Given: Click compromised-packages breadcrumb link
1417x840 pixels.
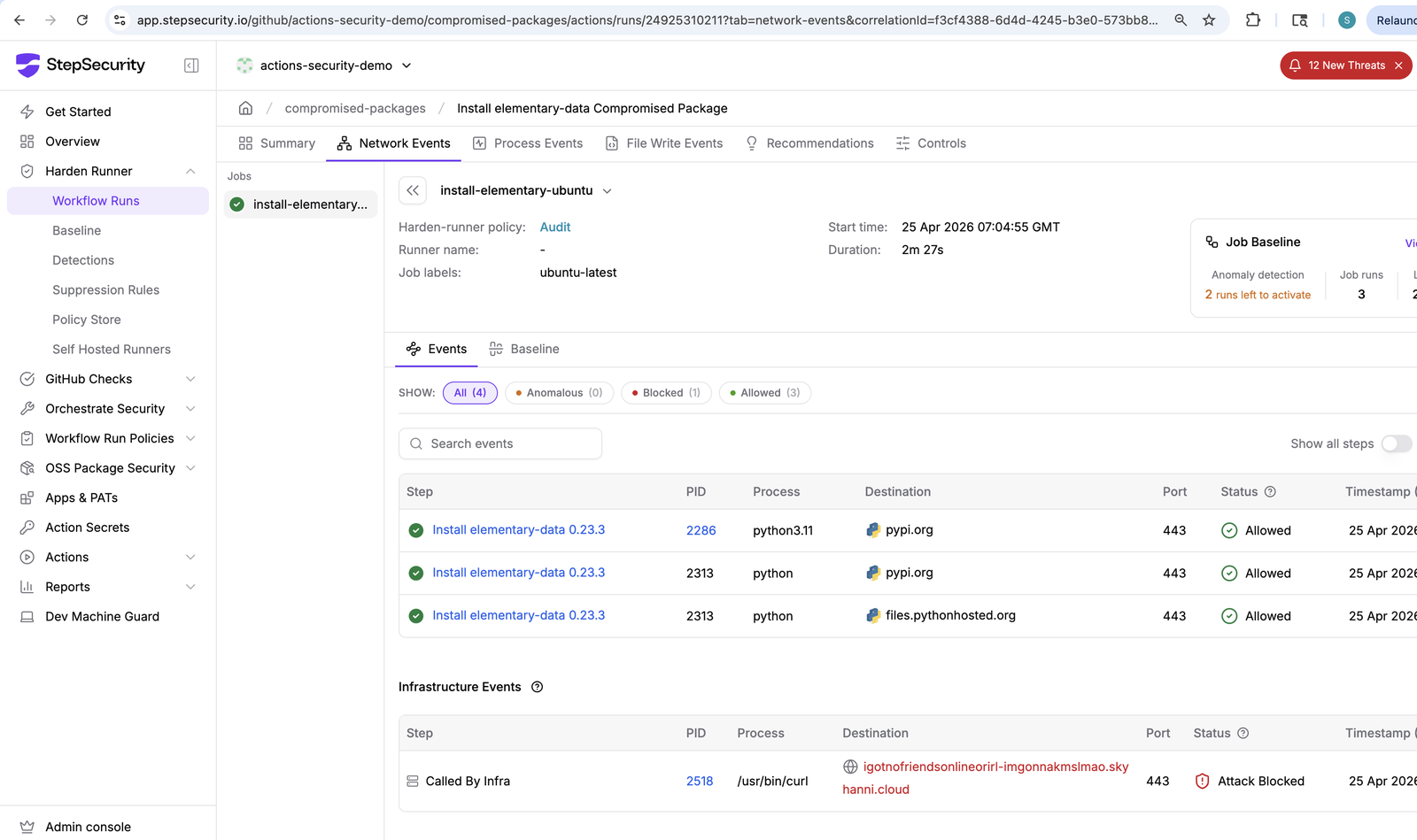Looking at the screenshot, I should (355, 108).
